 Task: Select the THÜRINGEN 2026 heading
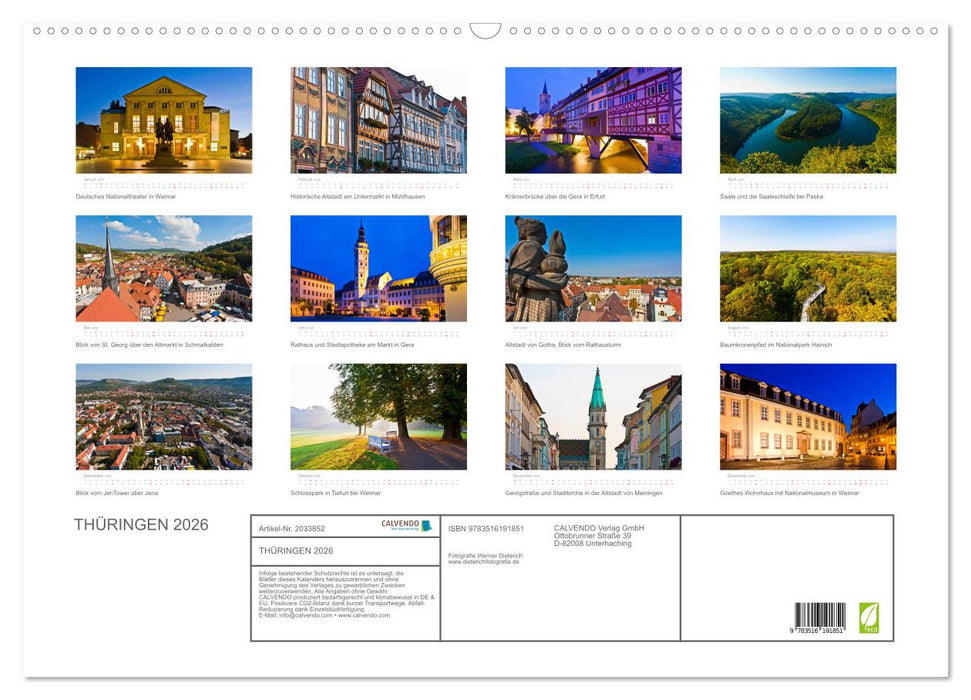[142, 524]
